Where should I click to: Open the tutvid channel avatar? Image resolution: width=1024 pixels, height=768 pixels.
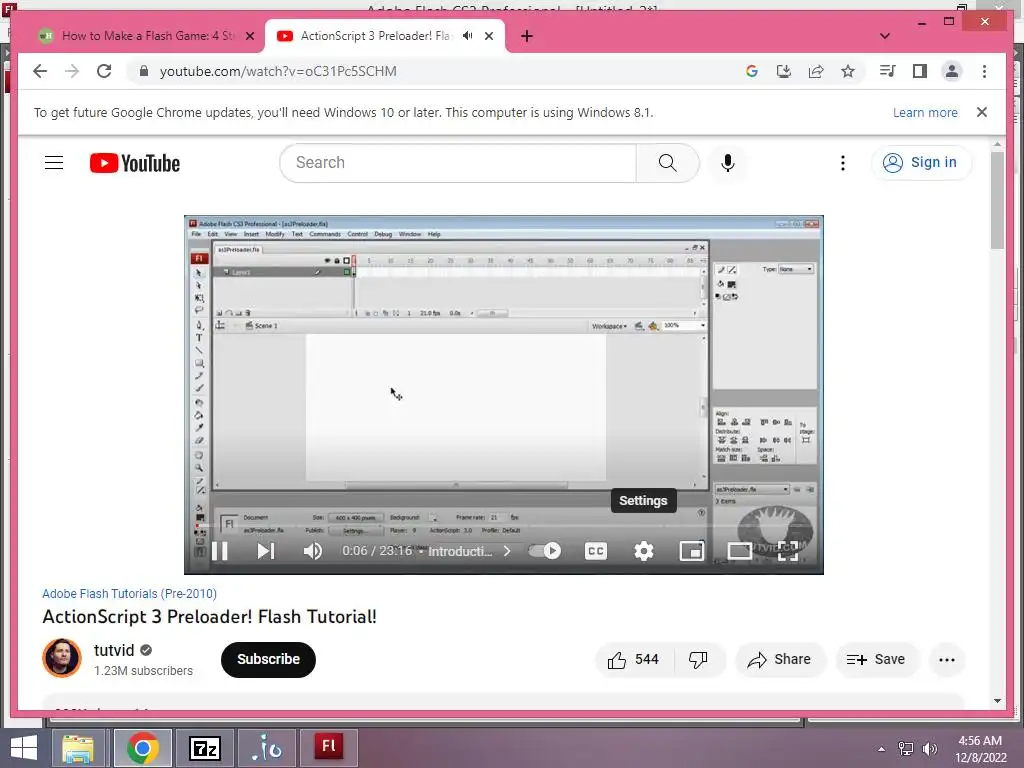click(x=62, y=658)
